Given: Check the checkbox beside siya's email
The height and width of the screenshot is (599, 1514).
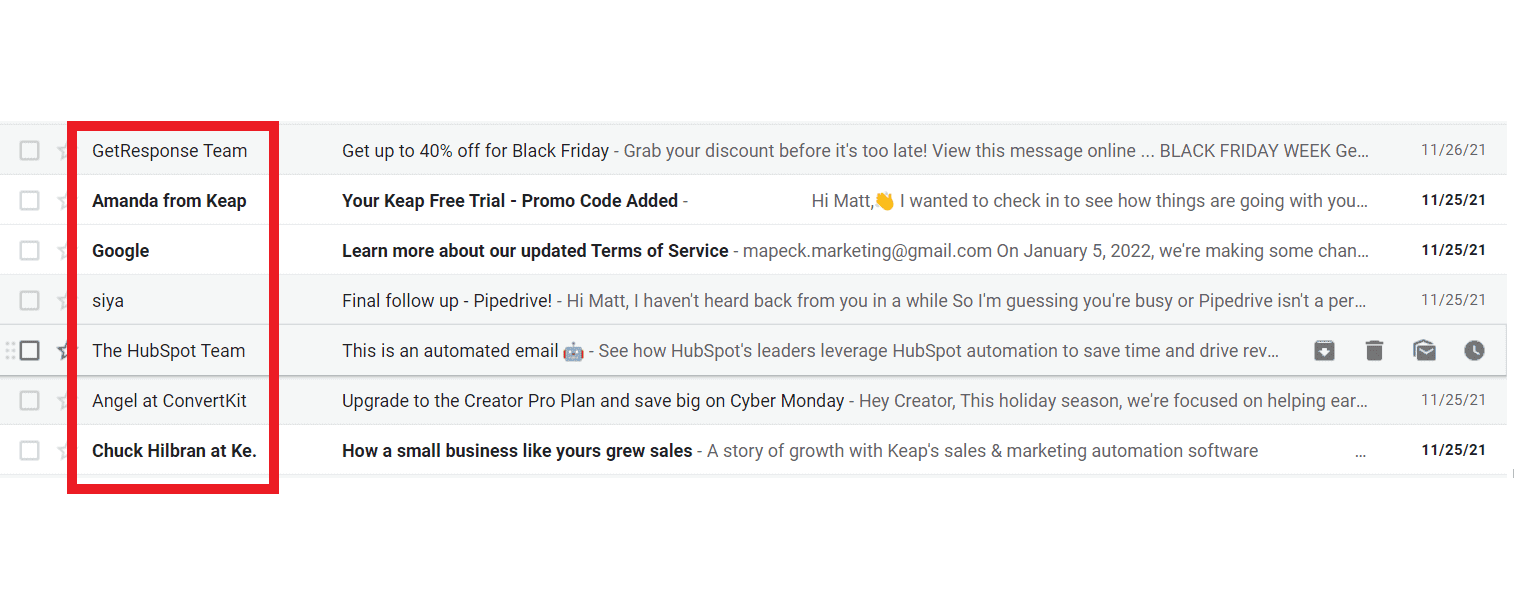Looking at the screenshot, I should tap(29, 300).
